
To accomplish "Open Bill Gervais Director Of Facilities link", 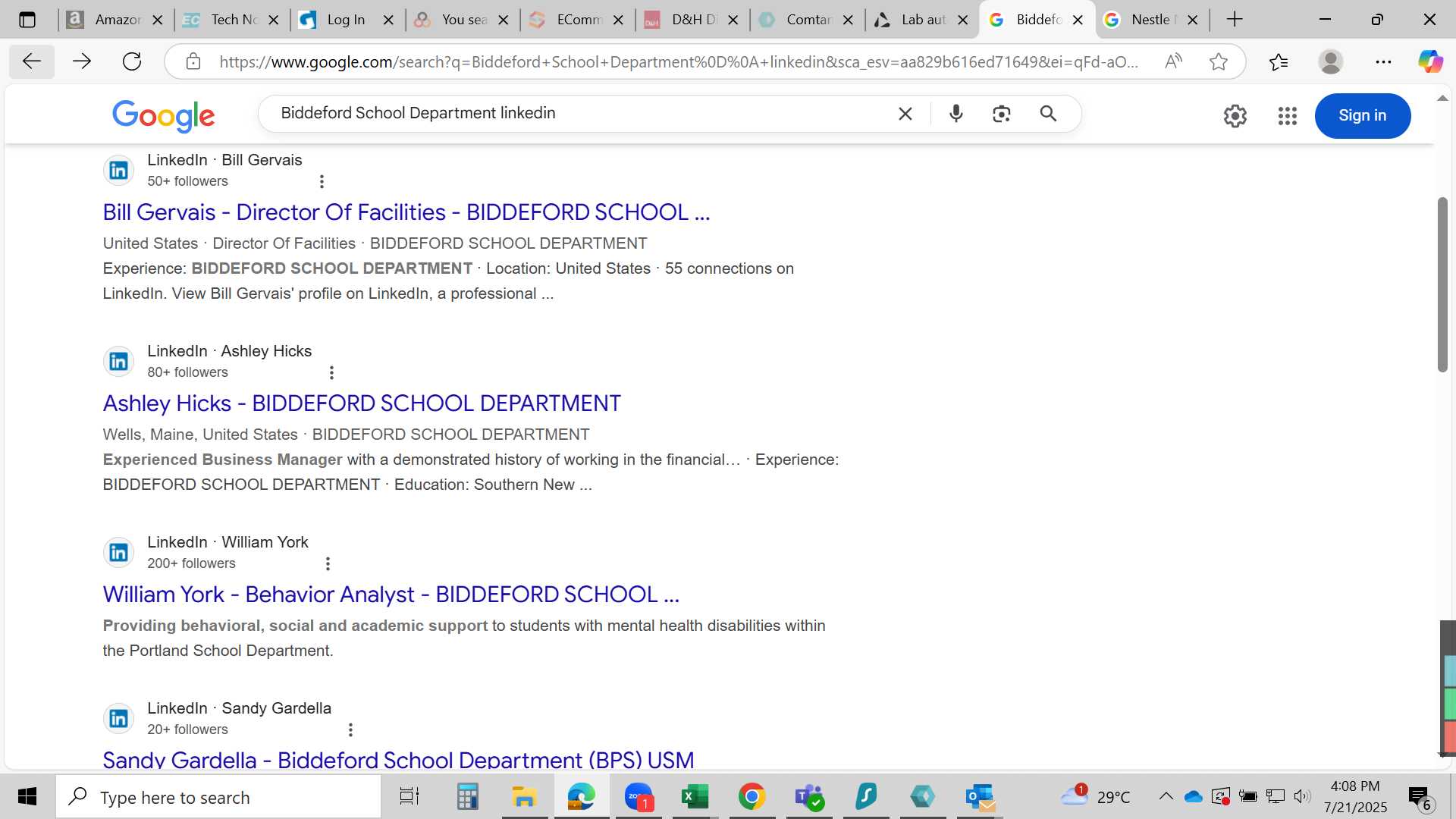I will tap(406, 212).
